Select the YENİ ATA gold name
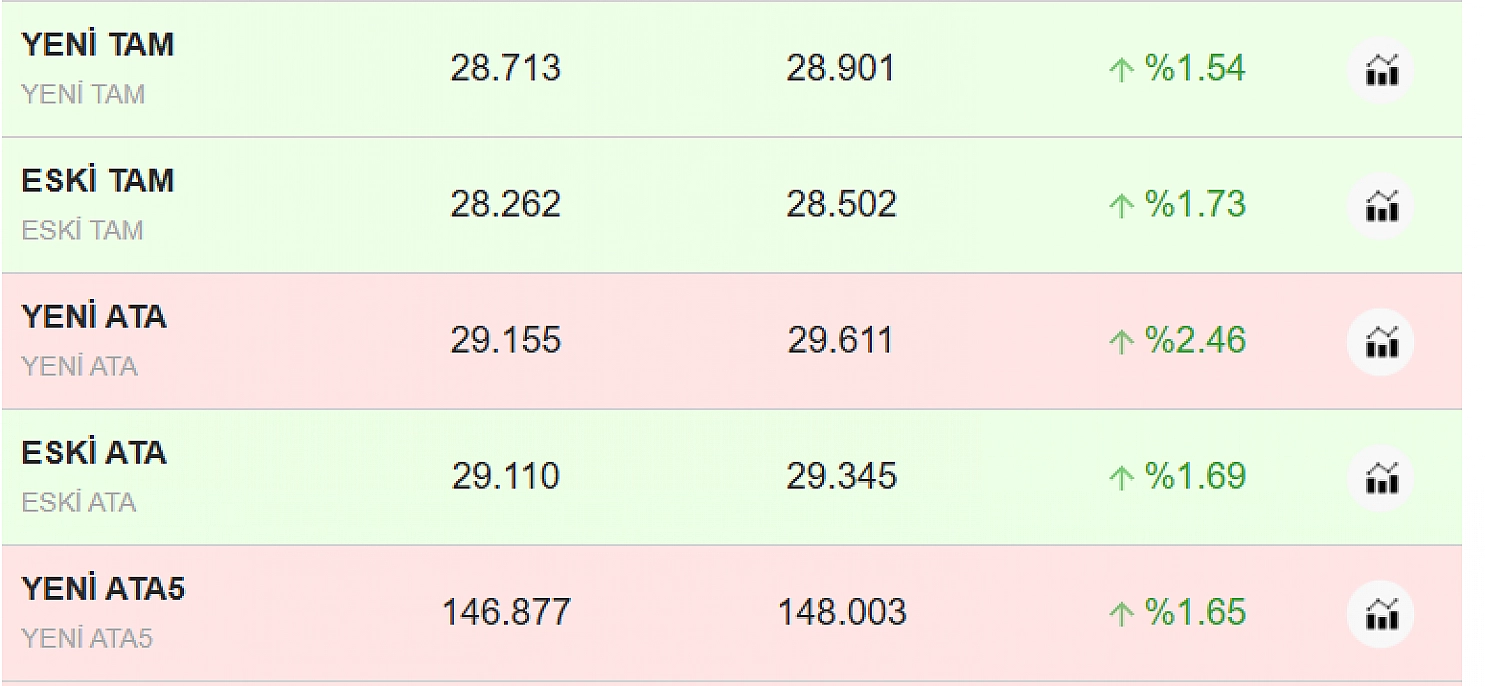 (93, 316)
